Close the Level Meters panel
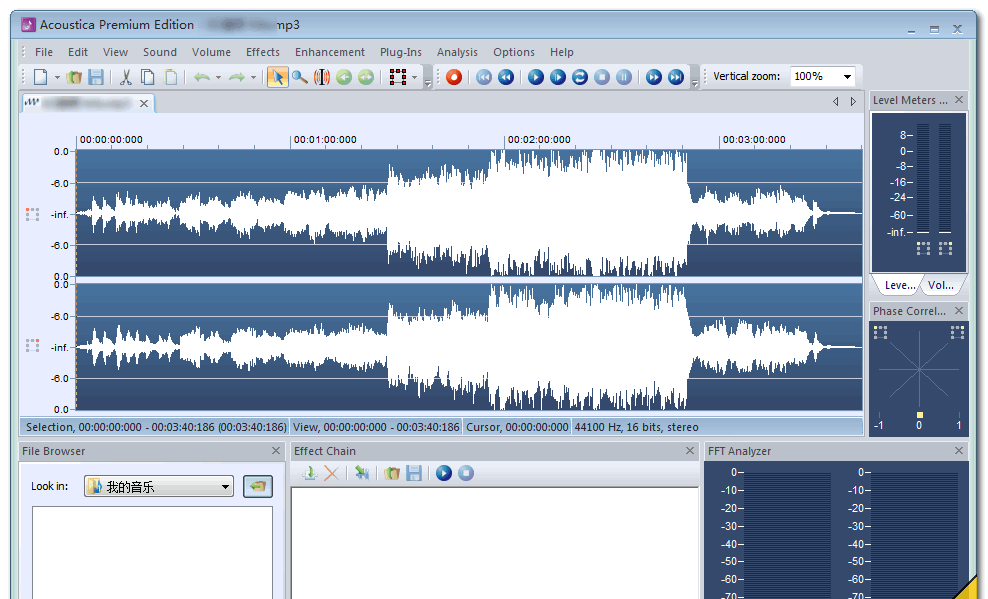Viewport: 988px width, 599px height. [x=958, y=100]
